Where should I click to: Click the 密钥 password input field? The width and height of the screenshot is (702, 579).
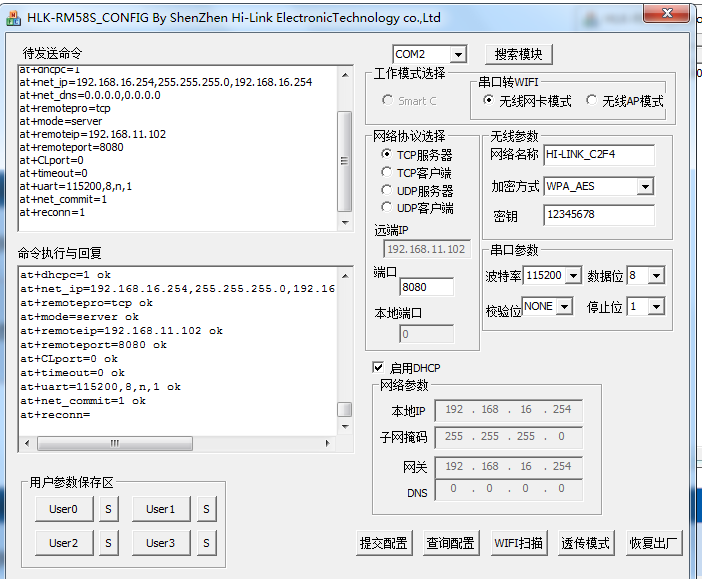pyautogui.click(x=598, y=215)
